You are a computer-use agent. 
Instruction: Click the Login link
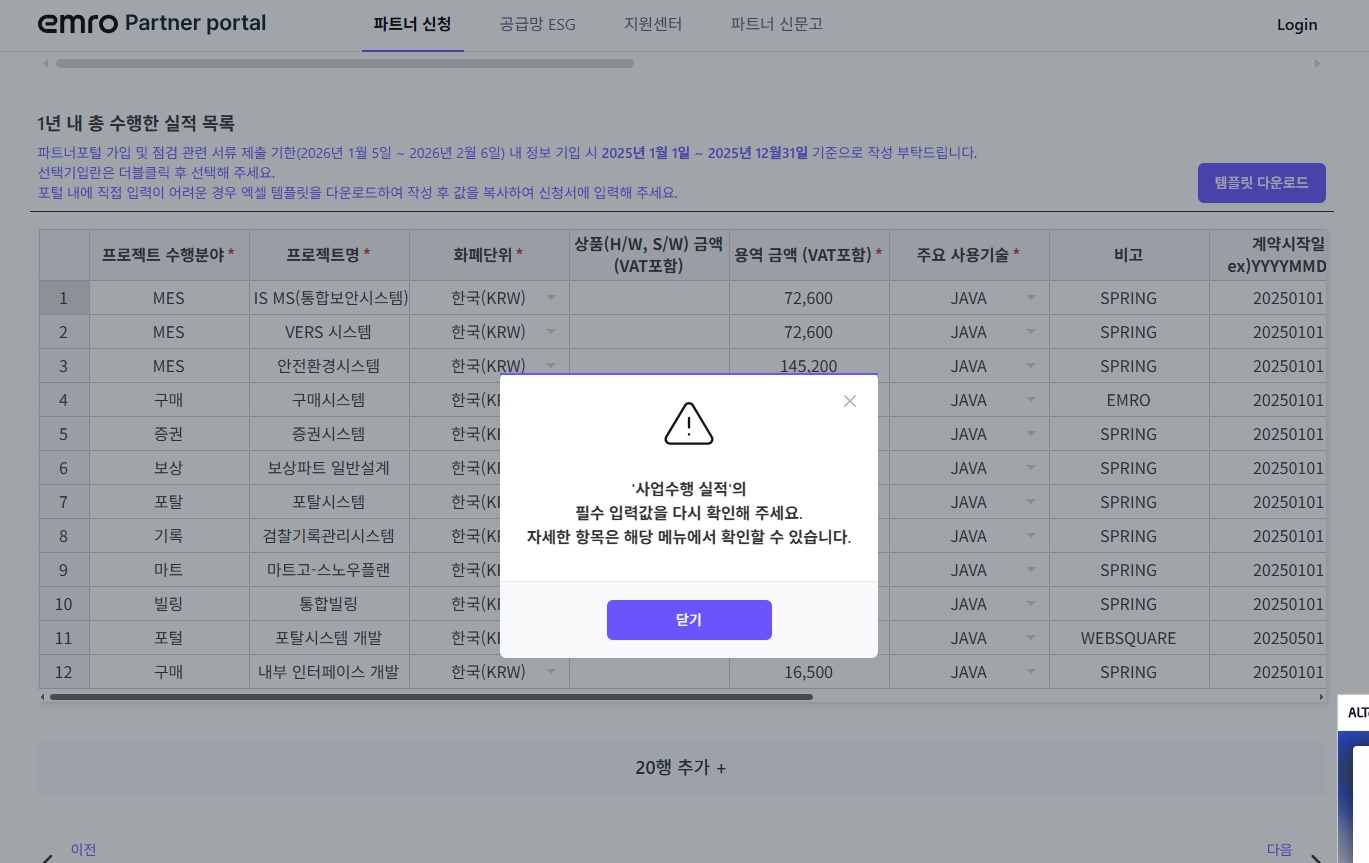[1297, 25]
